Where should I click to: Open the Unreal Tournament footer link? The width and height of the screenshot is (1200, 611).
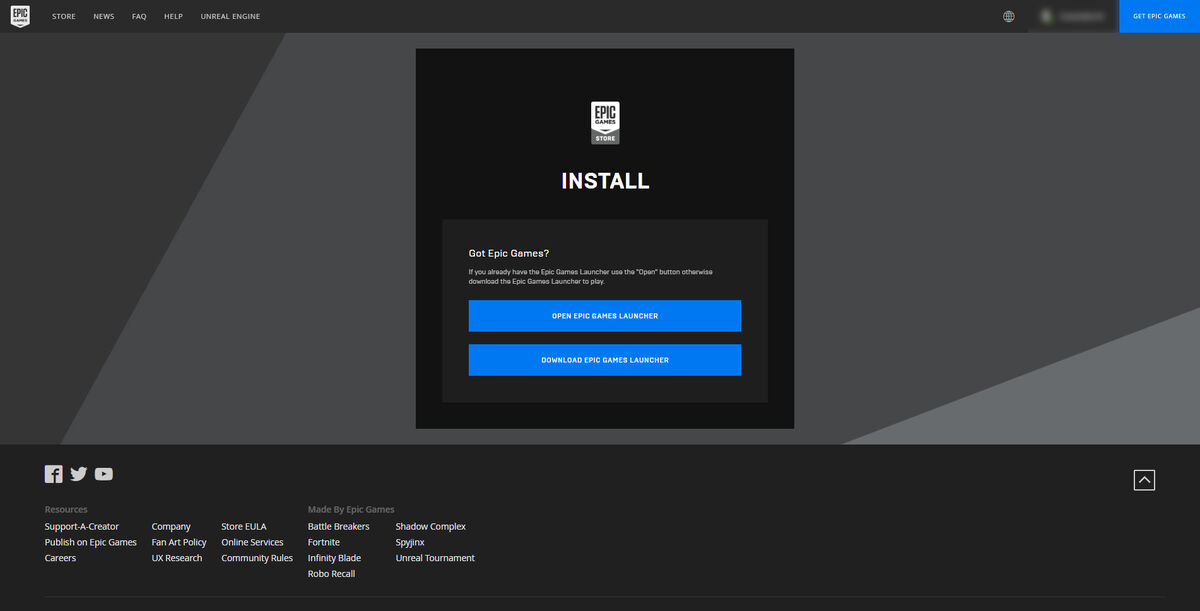[435, 558]
